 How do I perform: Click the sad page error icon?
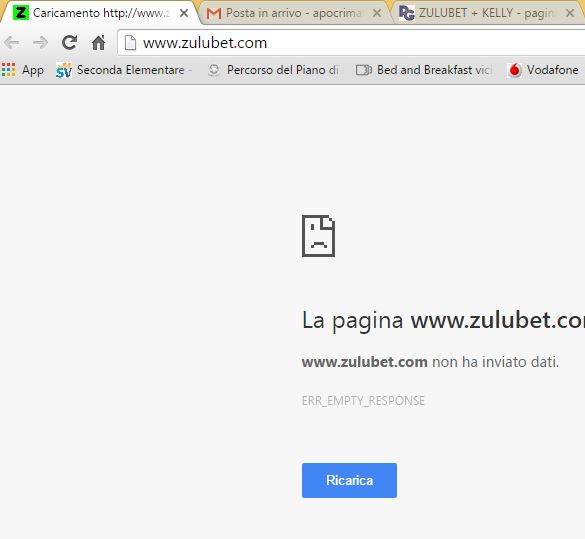(318, 236)
